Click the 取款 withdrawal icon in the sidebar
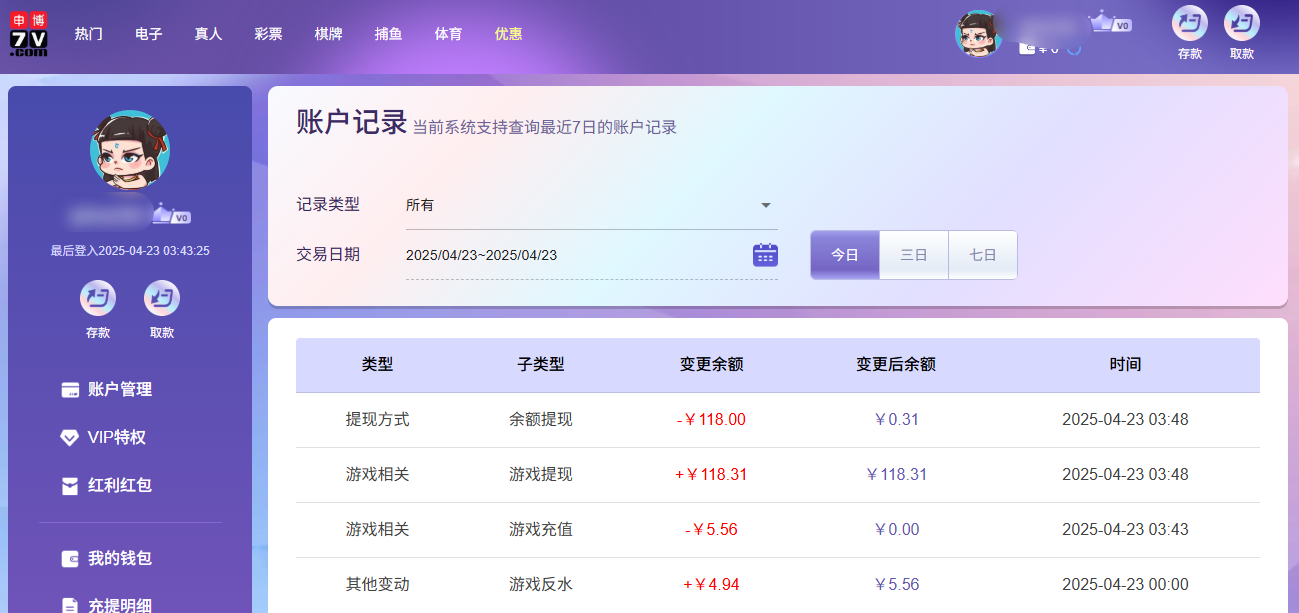This screenshot has height=613, width=1299. (161, 296)
